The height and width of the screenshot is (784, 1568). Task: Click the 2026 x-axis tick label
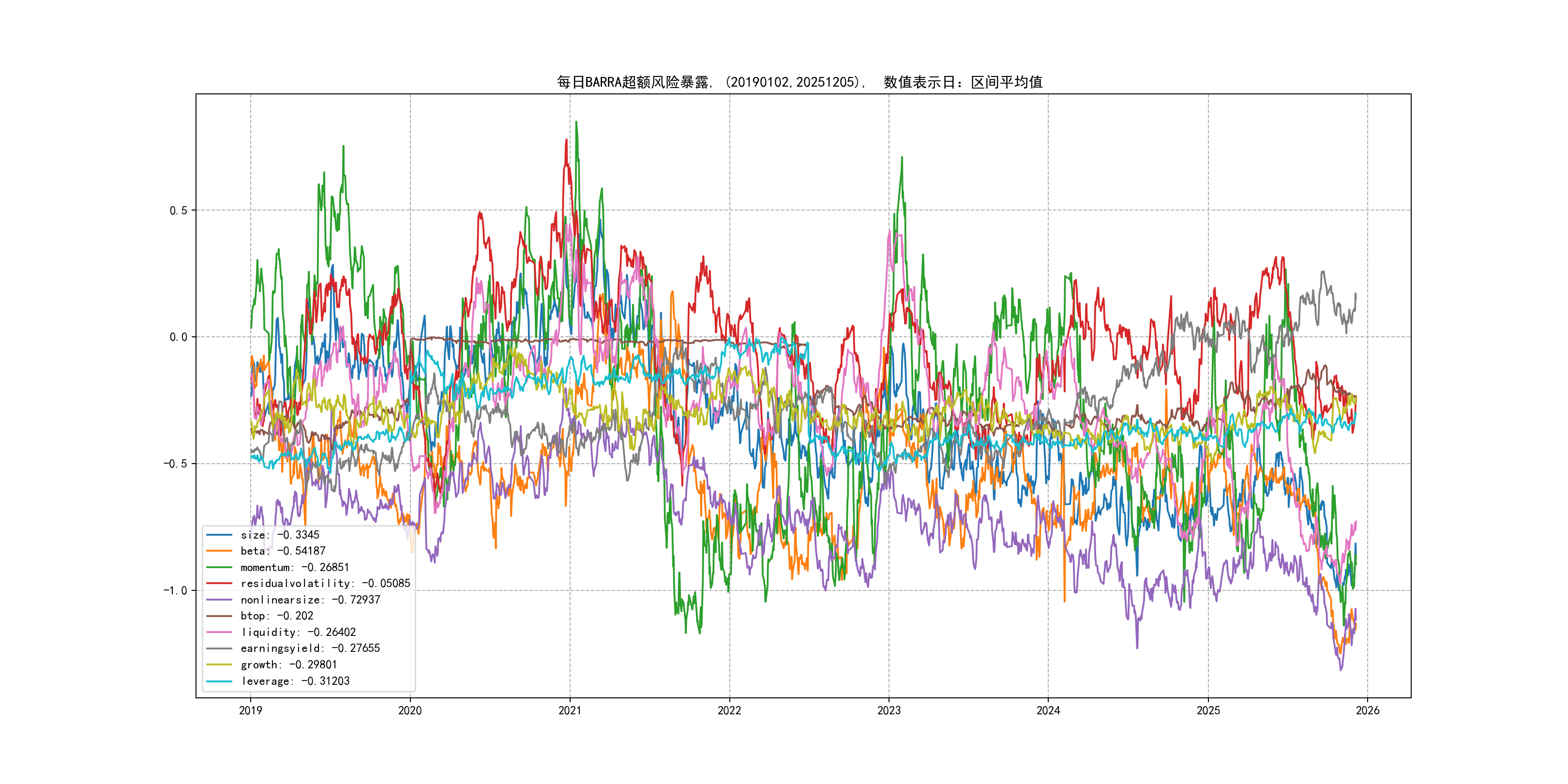coord(1368,710)
